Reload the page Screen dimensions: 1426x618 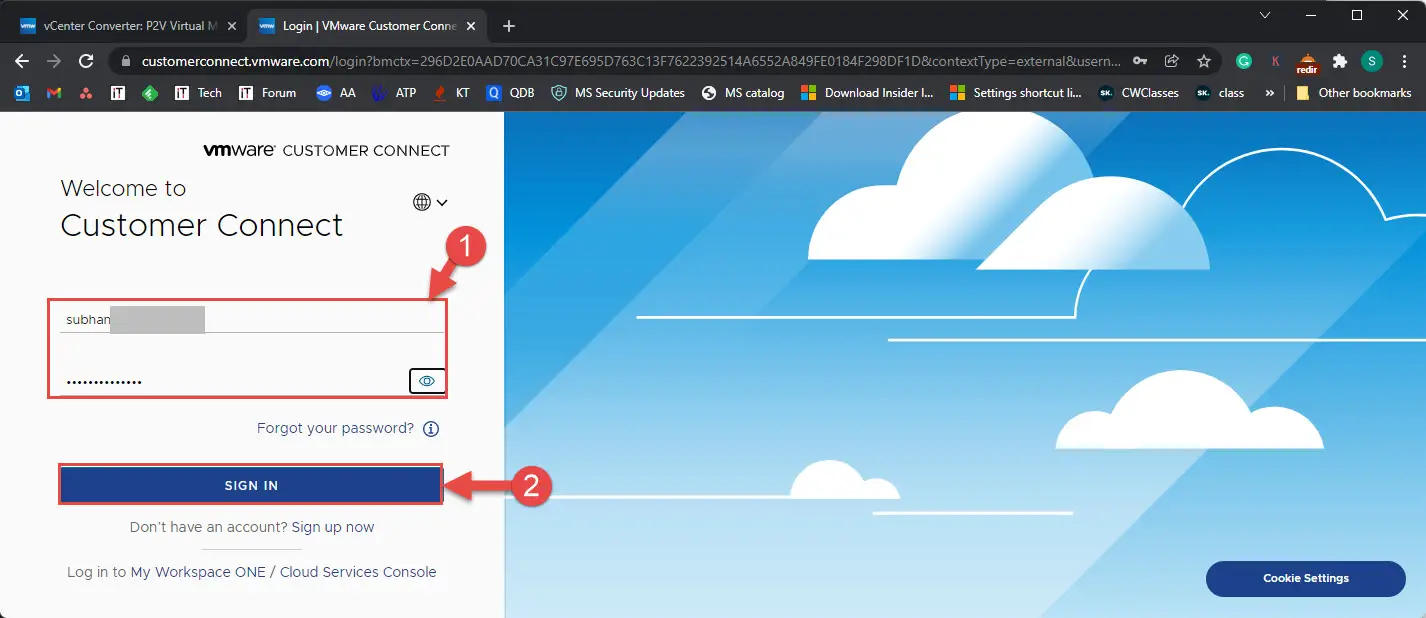point(86,61)
